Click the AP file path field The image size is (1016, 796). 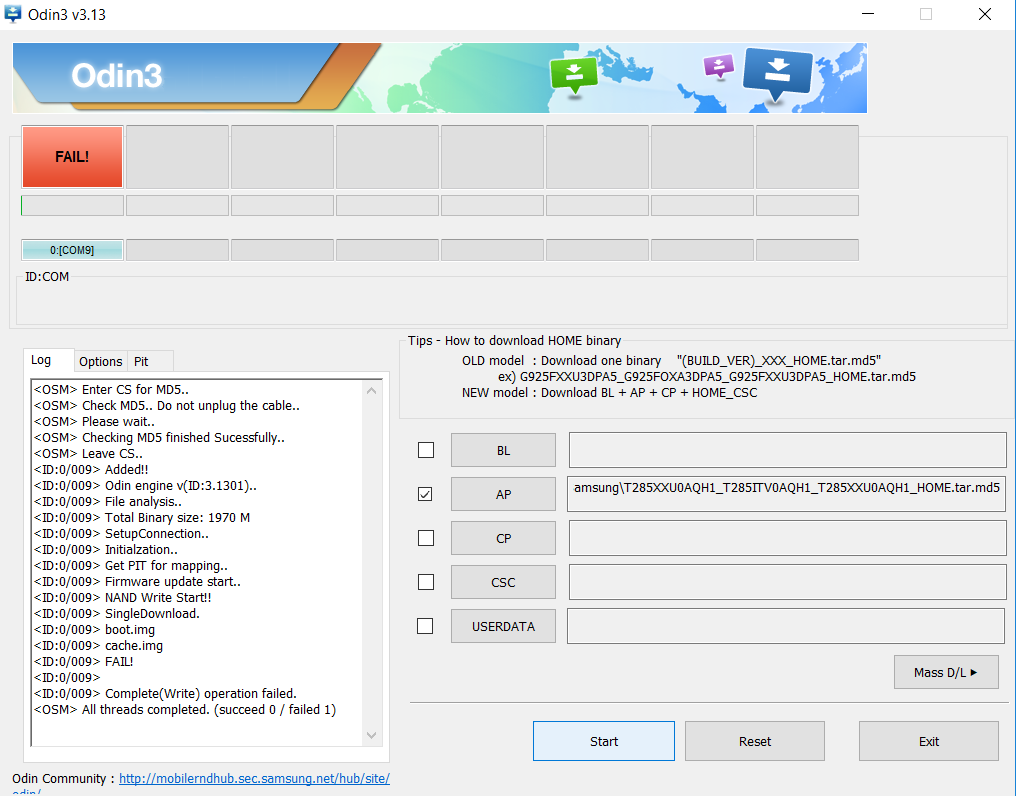[787, 494]
